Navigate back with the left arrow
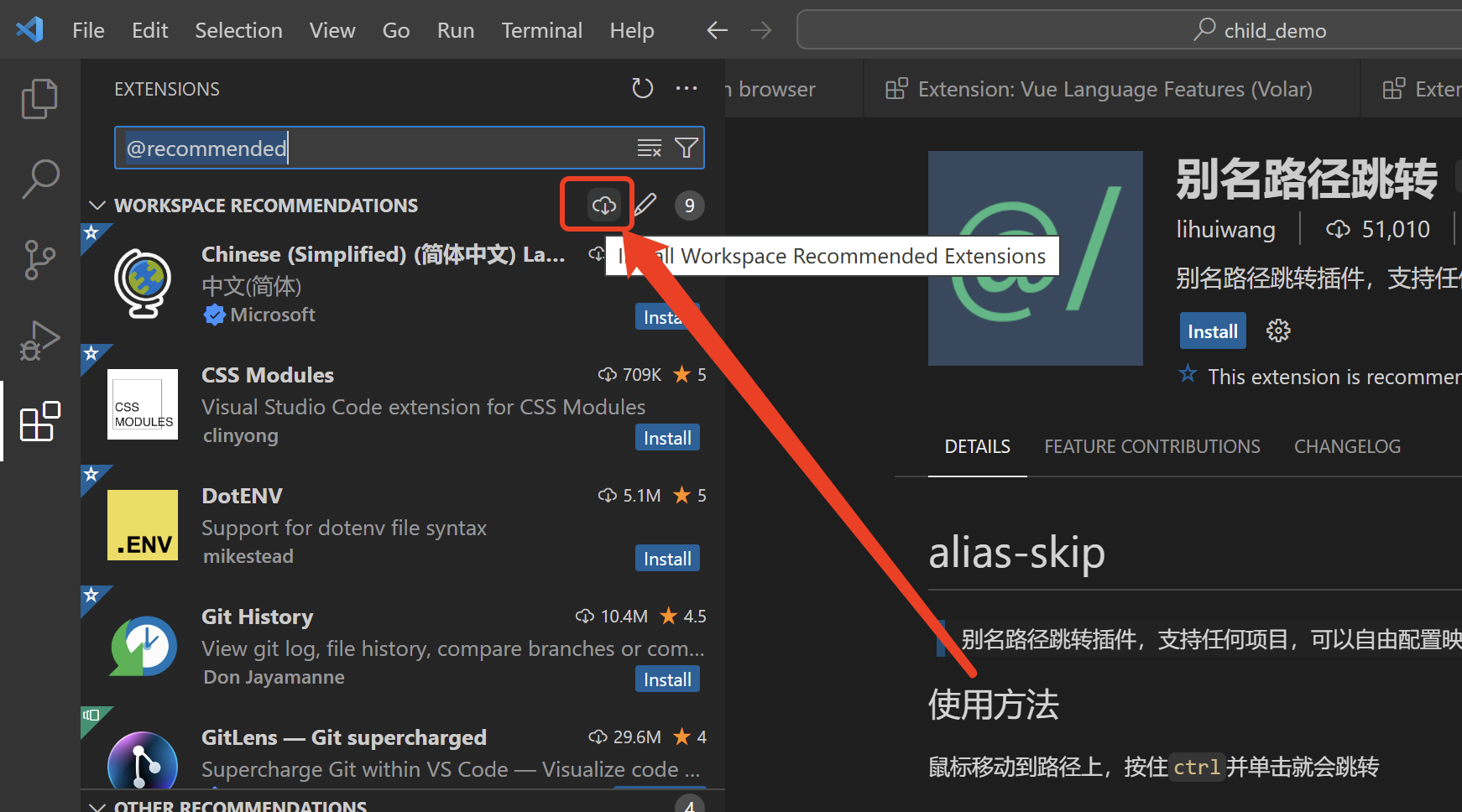This screenshot has width=1462, height=812. coord(717,31)
